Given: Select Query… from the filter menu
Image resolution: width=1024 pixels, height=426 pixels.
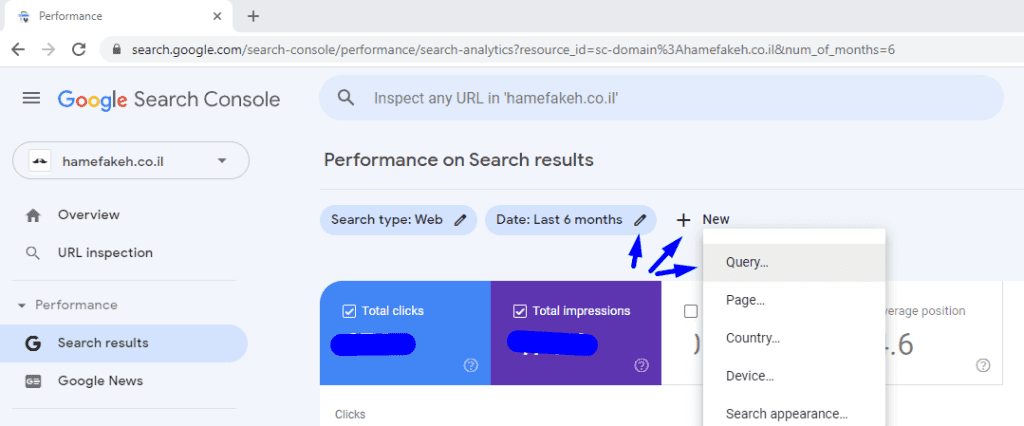Looking at the screenshot, I should 747,262.
